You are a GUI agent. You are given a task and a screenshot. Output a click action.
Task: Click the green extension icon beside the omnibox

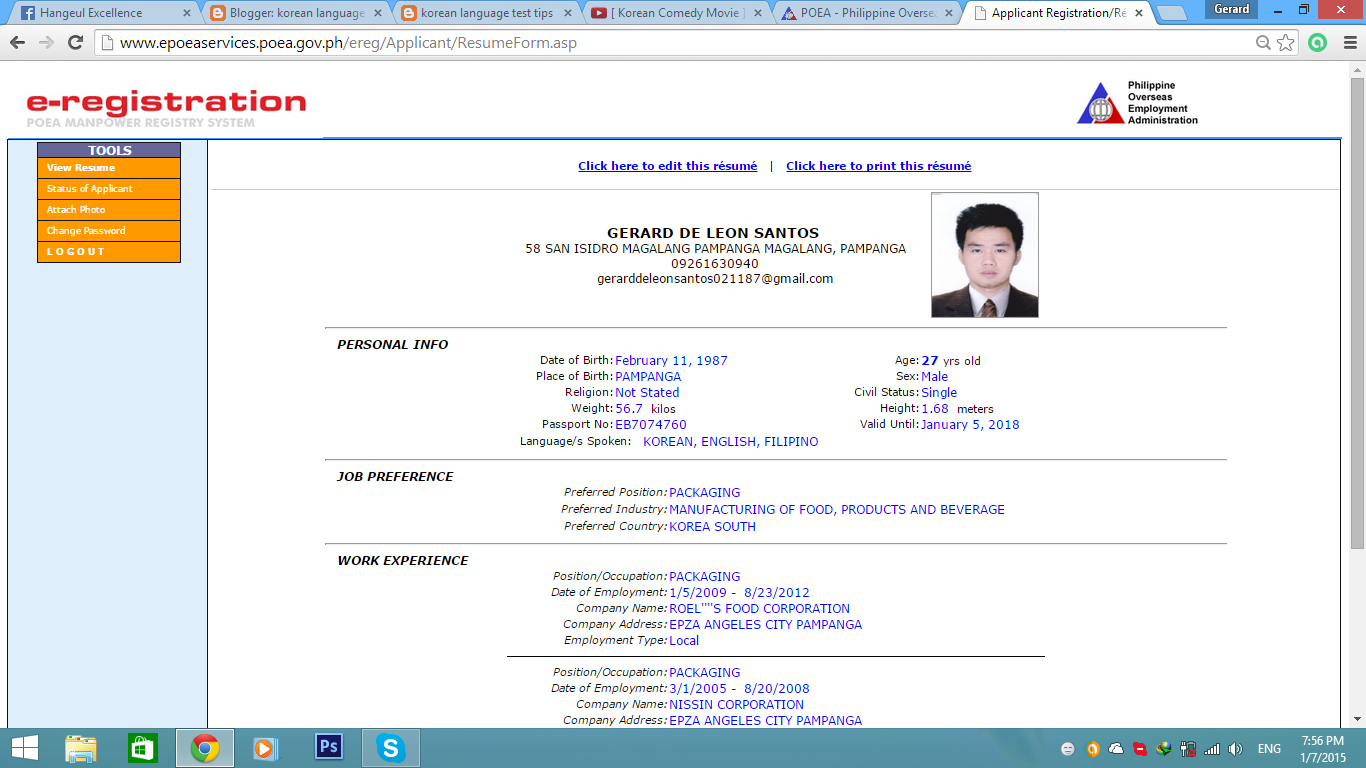(x=1318, y=42)
